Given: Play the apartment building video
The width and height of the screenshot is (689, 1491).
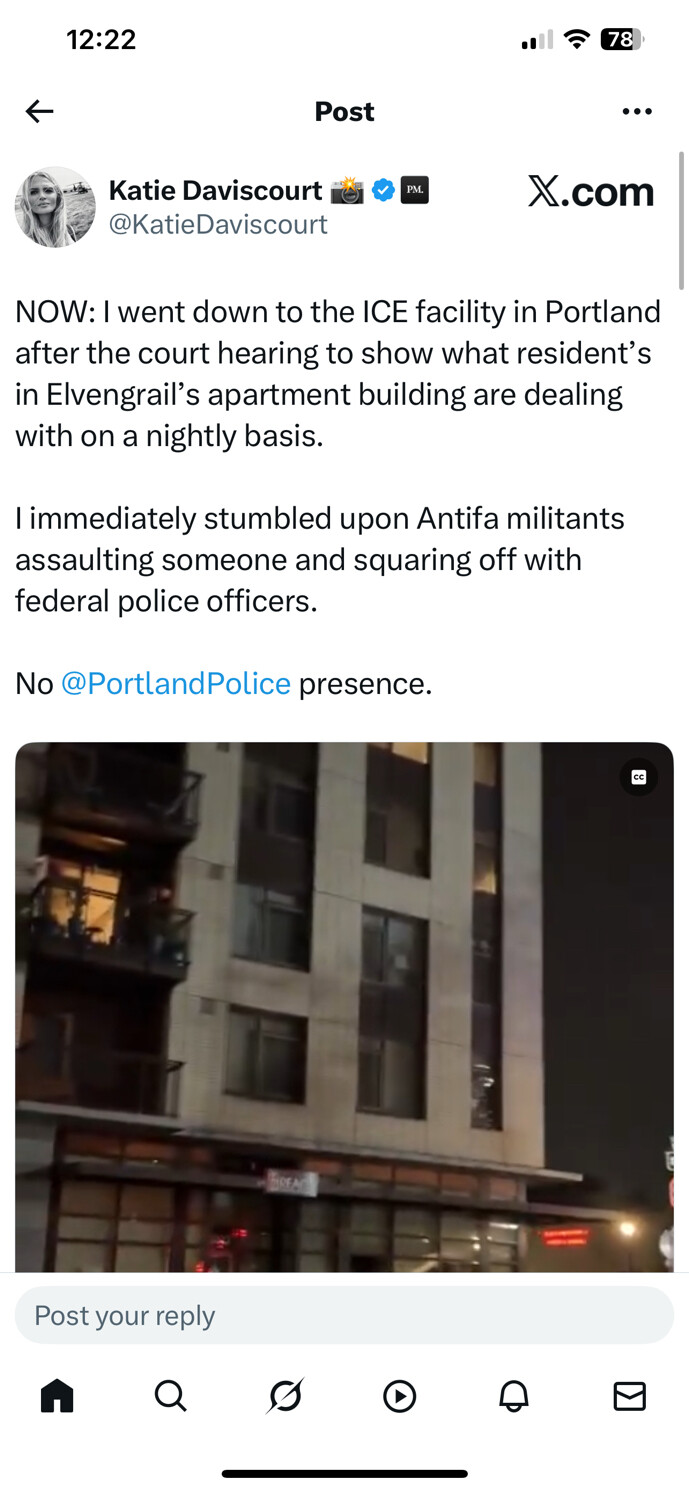Looking at the screenshot, I should pyautogui.click(x=344, y=1007).
